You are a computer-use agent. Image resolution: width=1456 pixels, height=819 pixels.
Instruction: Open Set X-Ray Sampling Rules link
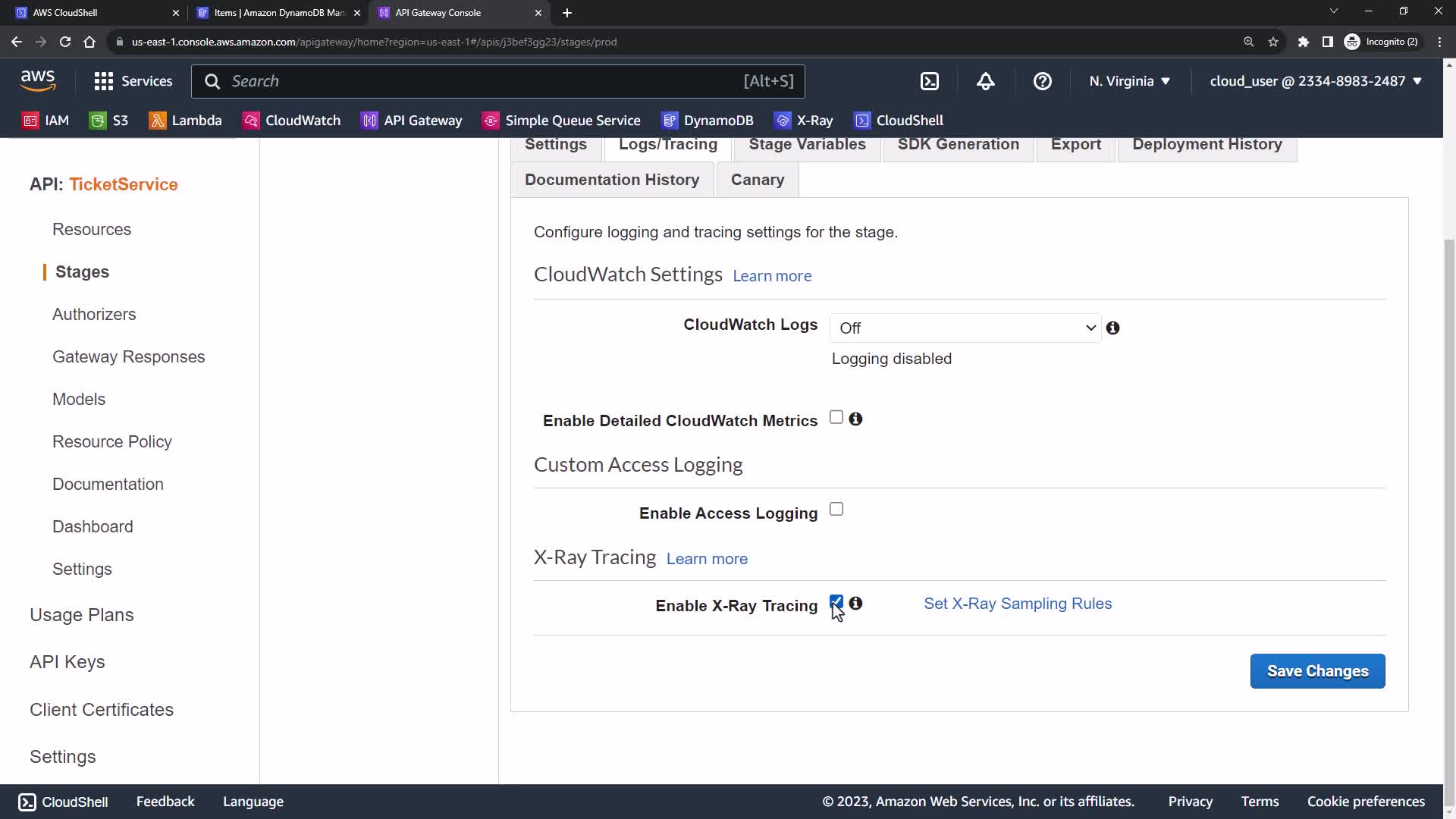click(x=1017, y=604)
